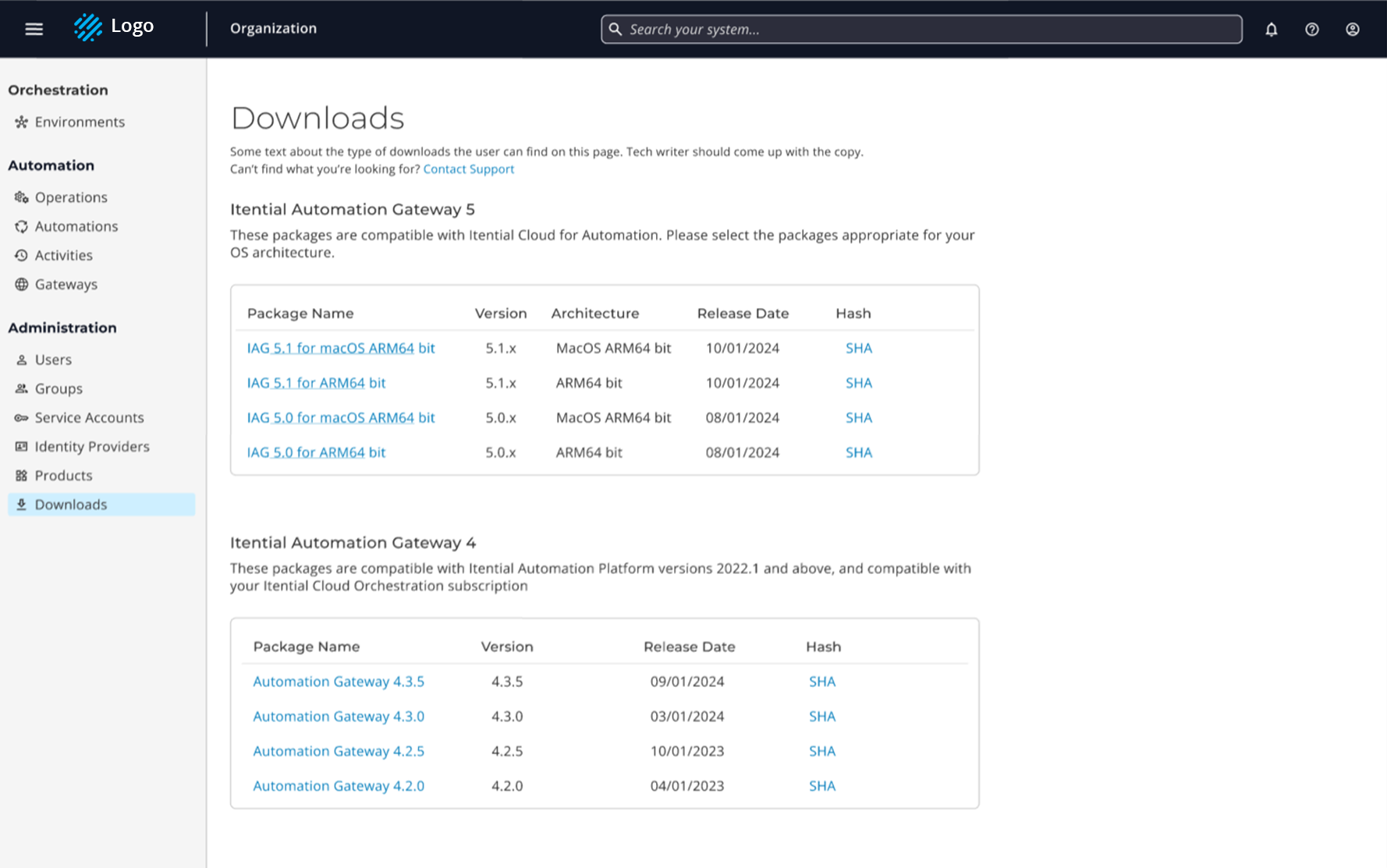Download Automation Gateway 4.2.0

339,786
